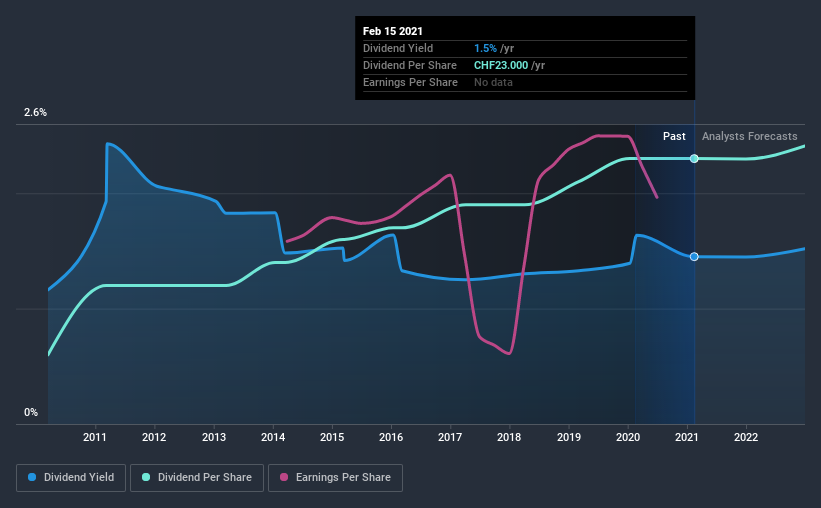Click the 2013 x-axis label
This screenshot has width=821, height=508.
point(214,437)
